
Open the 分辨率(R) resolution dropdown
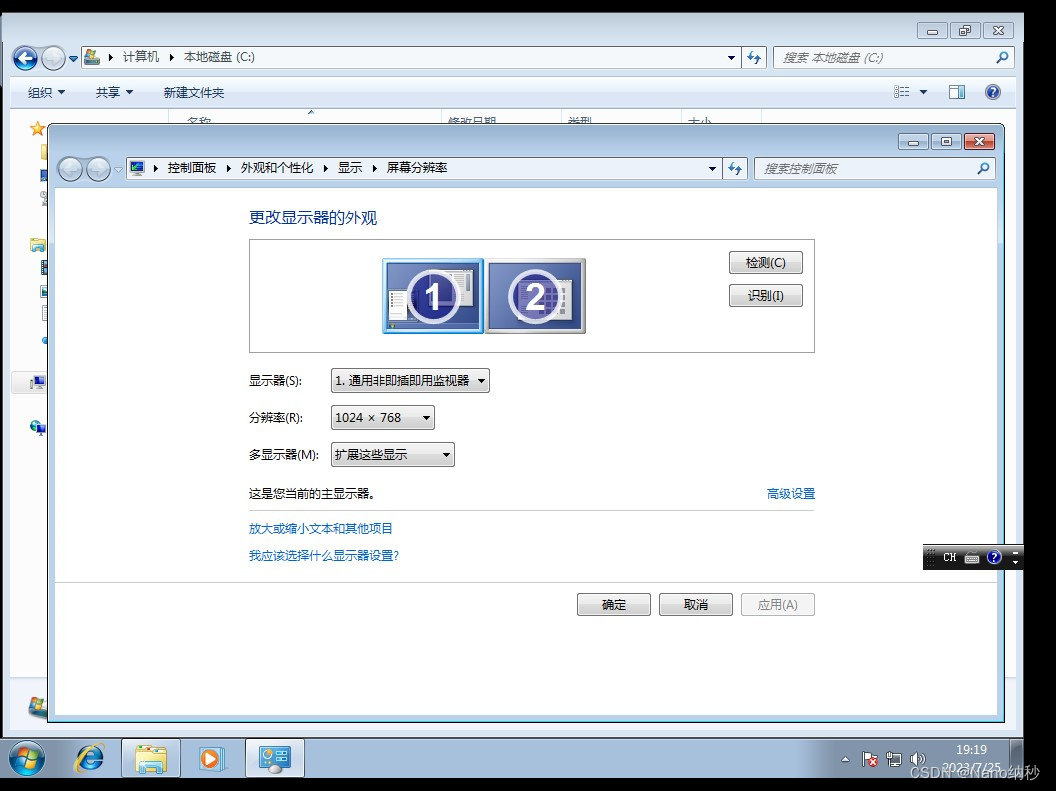point(383,417)
